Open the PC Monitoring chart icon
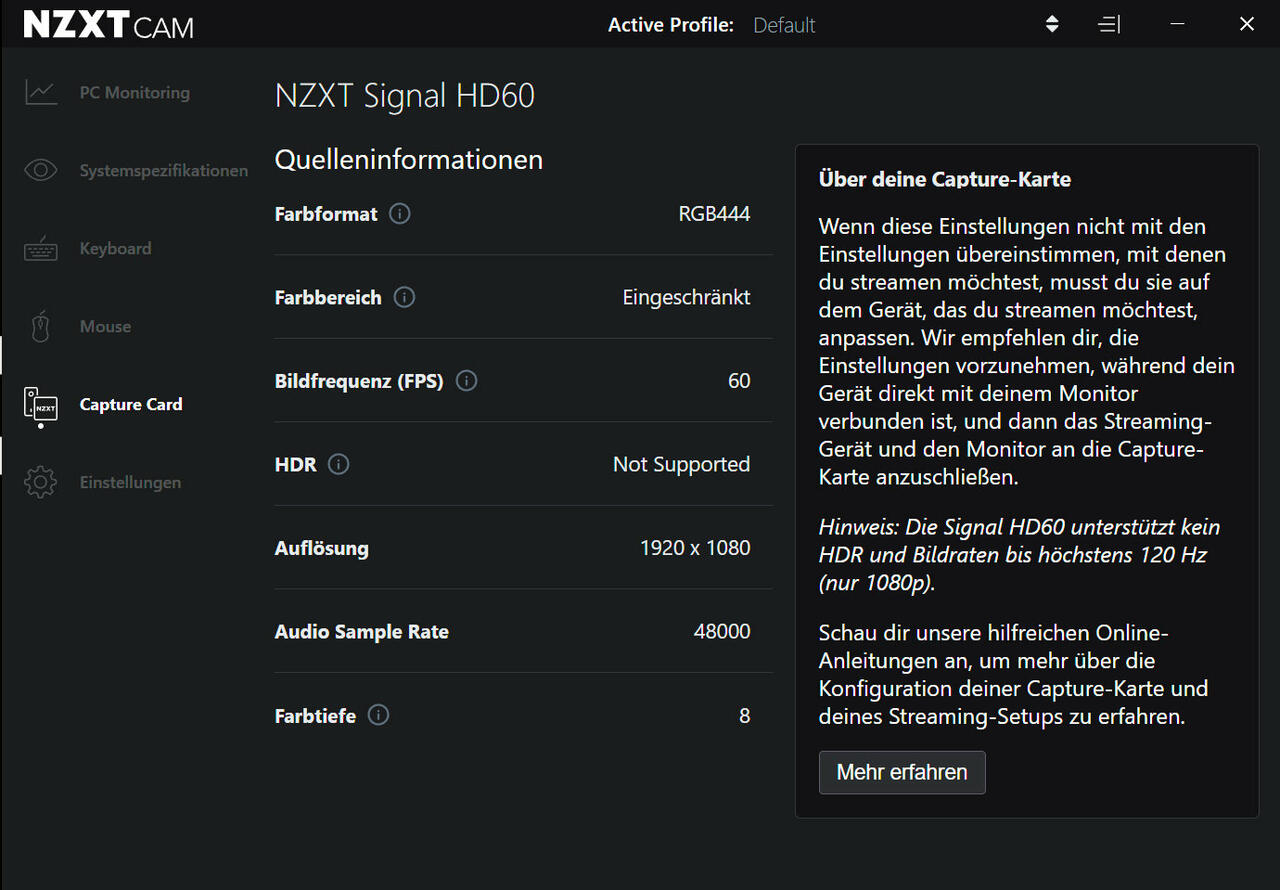Viewport: 1280px width, 890px height. point(41,93)
